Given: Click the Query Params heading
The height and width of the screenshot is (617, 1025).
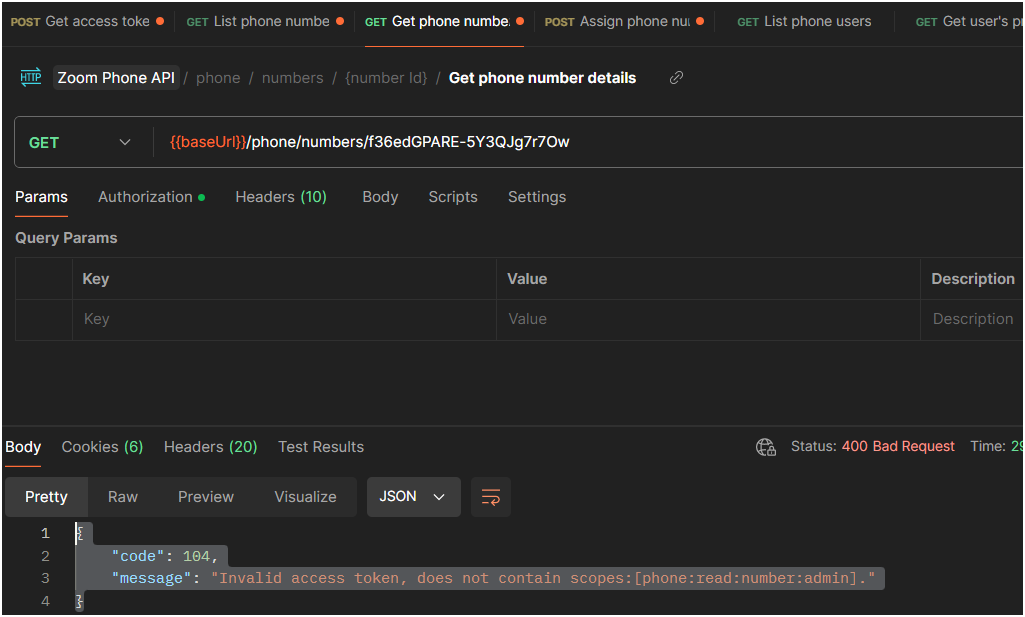Looking at the screenshot, I should coord(66,238).
